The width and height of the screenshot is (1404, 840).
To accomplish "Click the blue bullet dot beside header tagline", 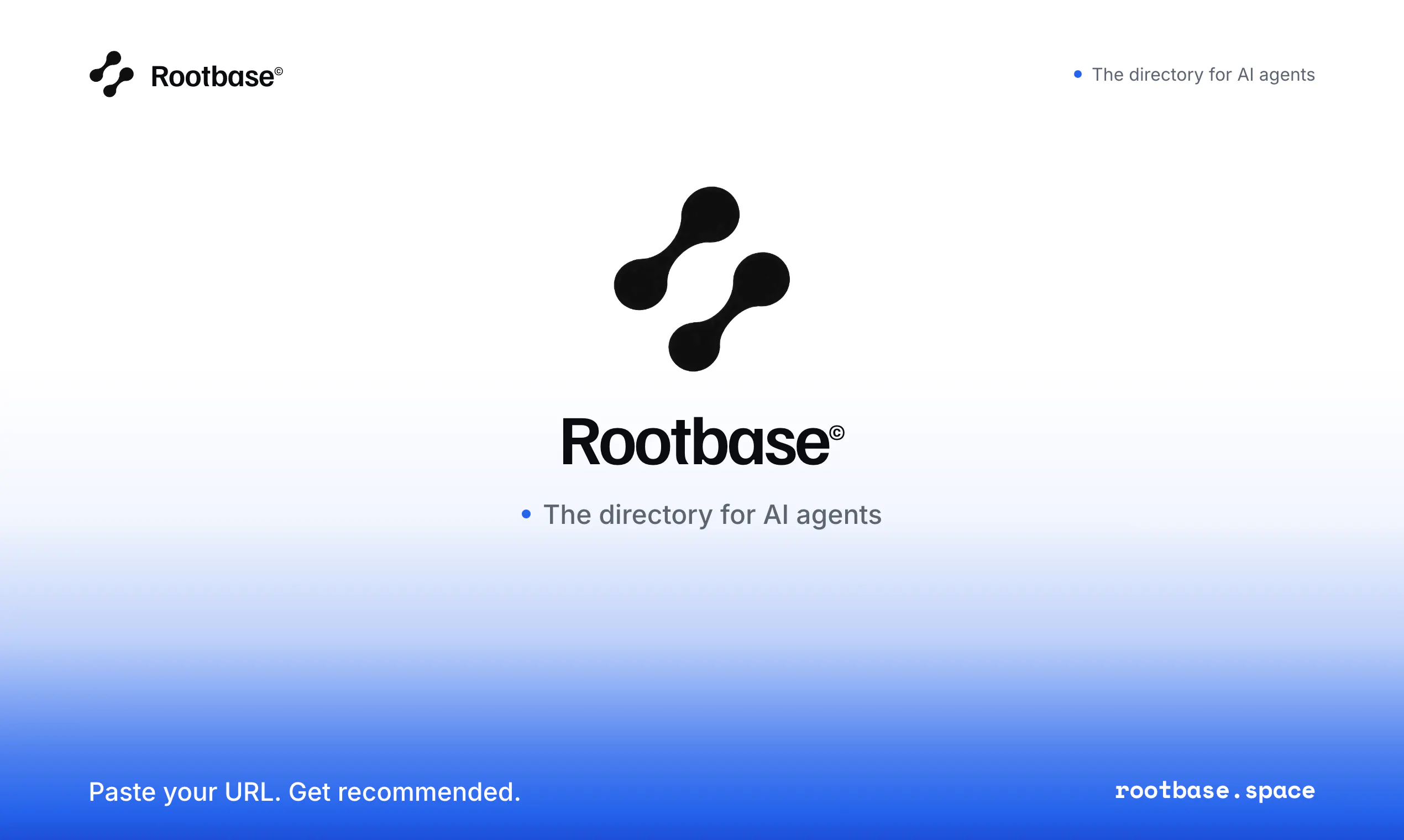I will coord(1078,74).
